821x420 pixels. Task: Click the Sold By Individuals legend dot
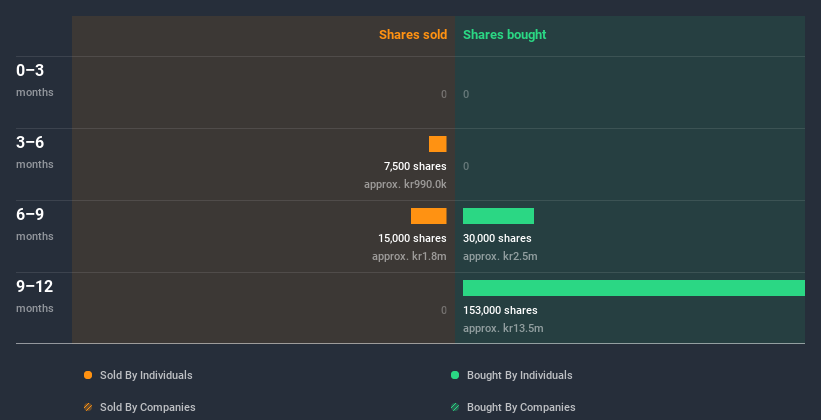88,375
